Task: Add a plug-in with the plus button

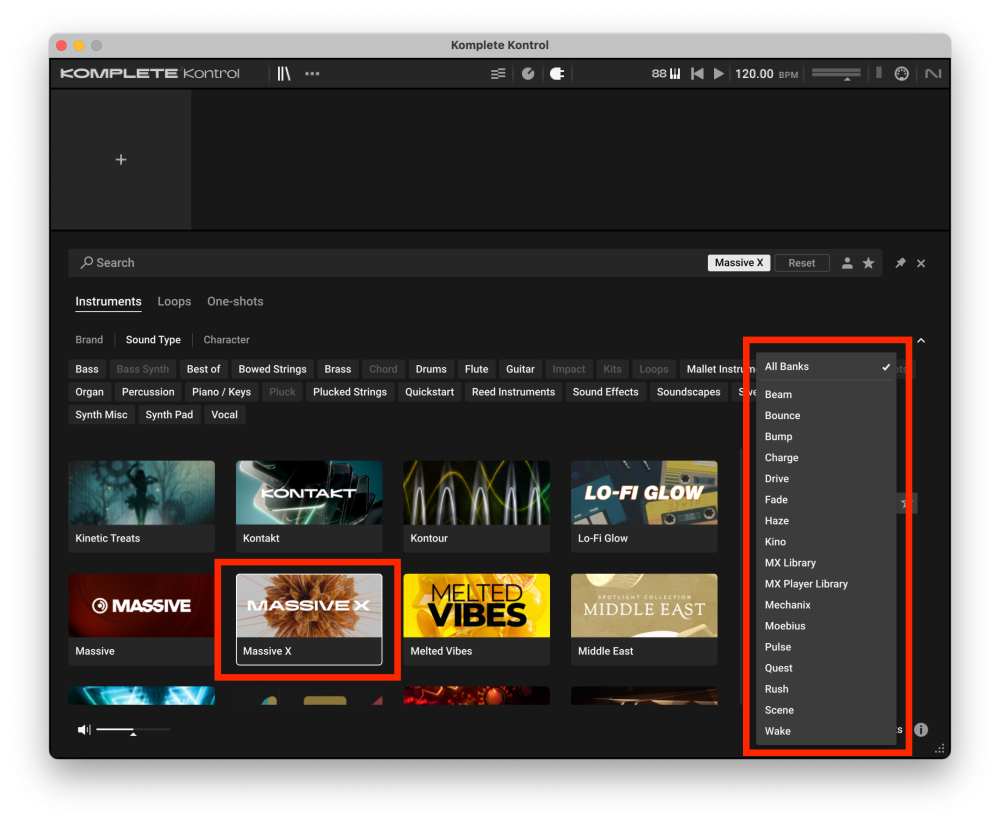Action: click(121, 159)
